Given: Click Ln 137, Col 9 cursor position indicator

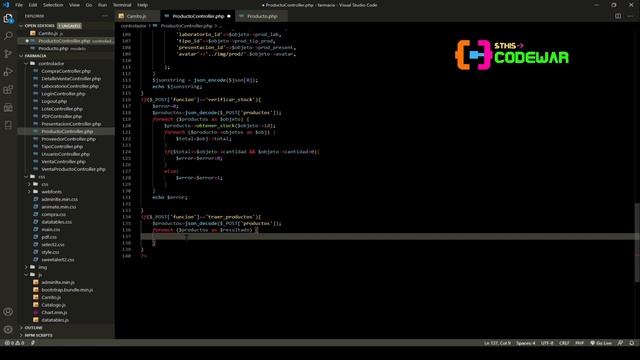Looking at the screenshot, I should click(x=497, y=343).
